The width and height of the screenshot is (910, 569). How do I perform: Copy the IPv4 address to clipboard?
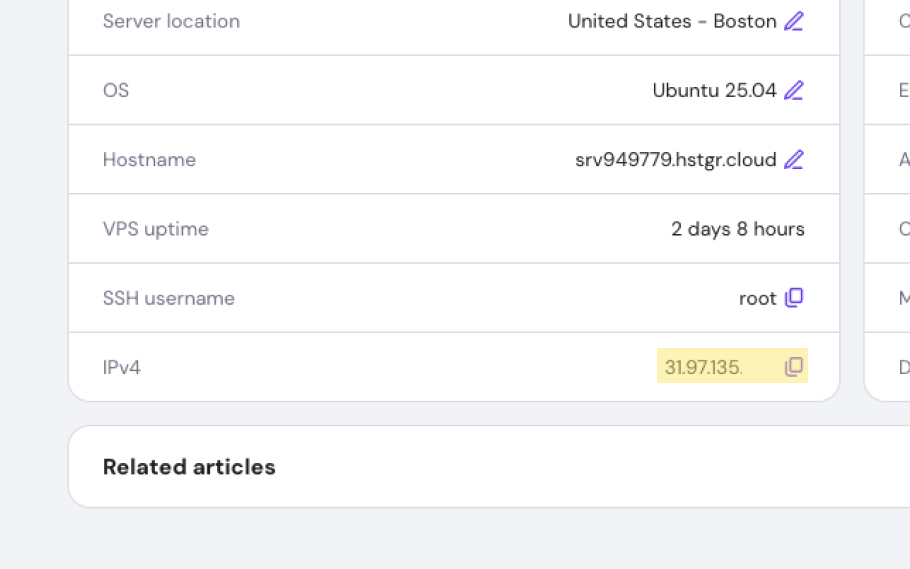(794, 367)
